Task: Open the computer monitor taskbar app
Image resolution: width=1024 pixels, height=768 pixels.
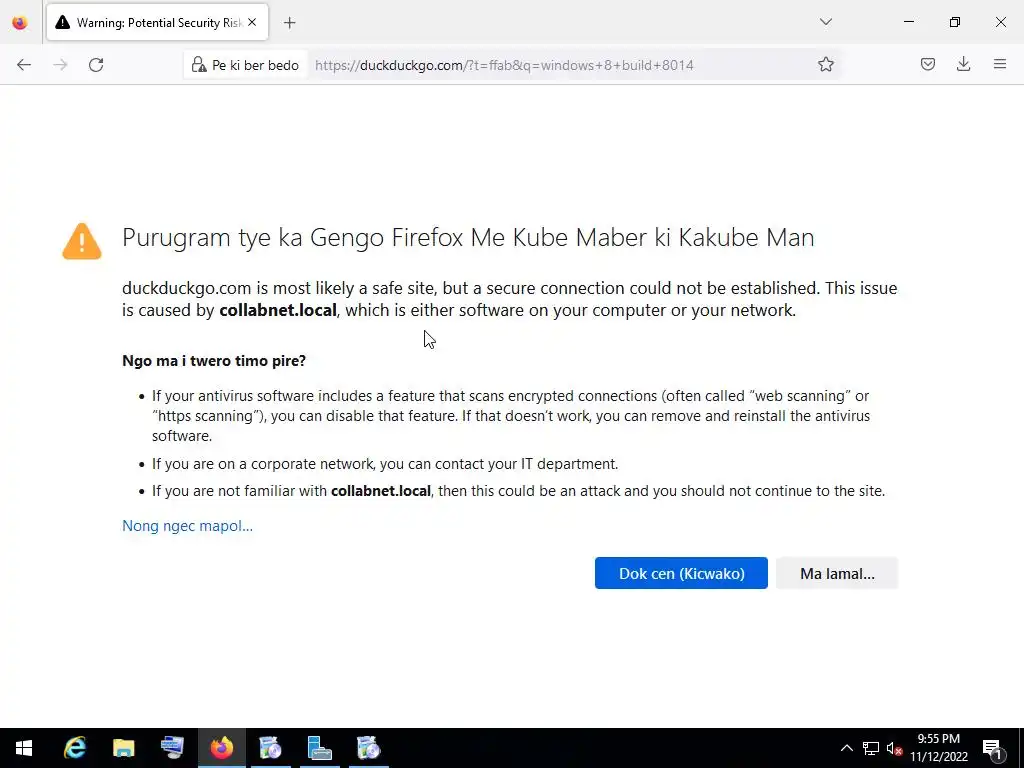Action: pyautogui.click(x=172, y=748)
